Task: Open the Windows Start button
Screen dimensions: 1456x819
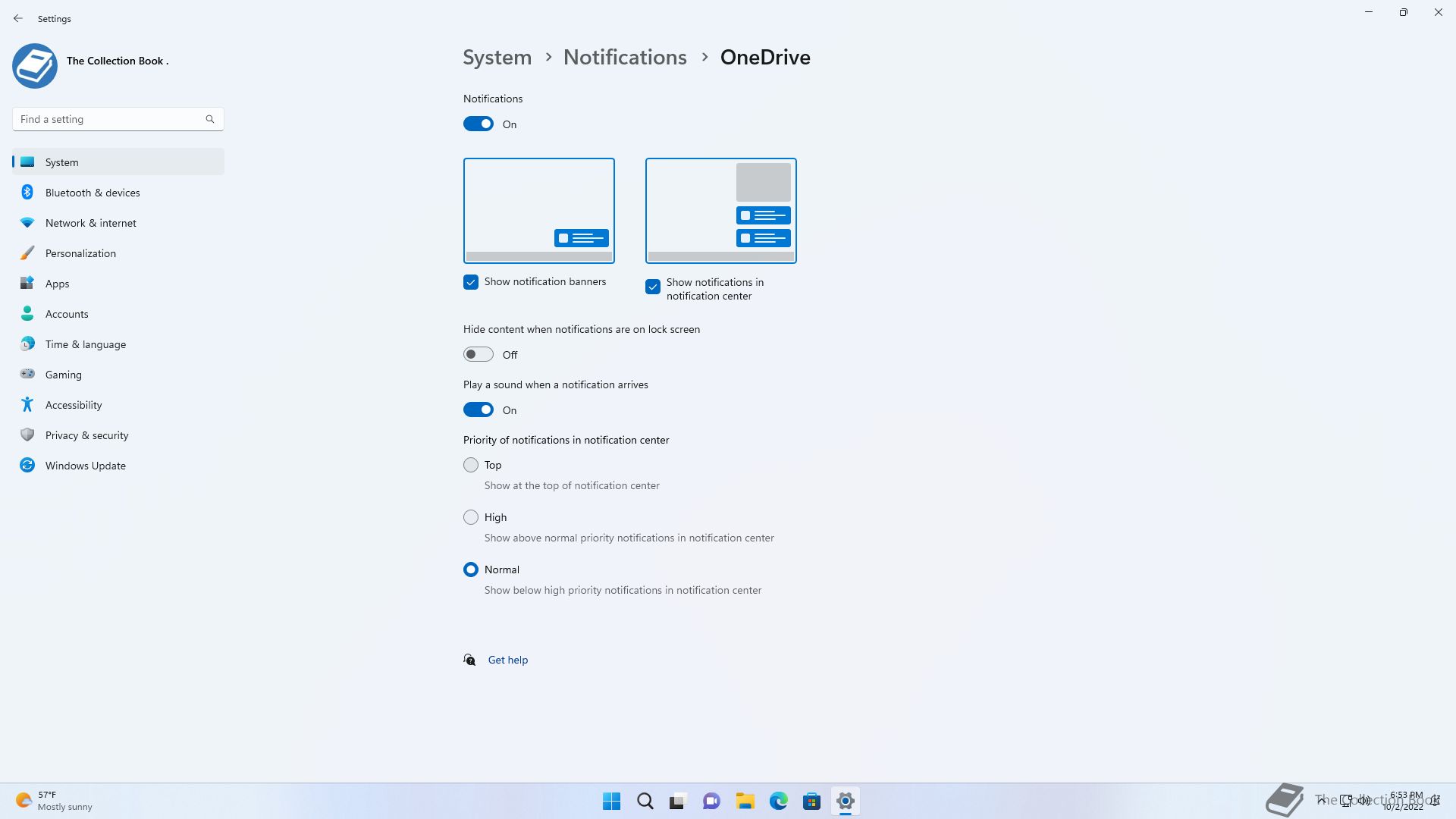Action: [x=611, y=801]
